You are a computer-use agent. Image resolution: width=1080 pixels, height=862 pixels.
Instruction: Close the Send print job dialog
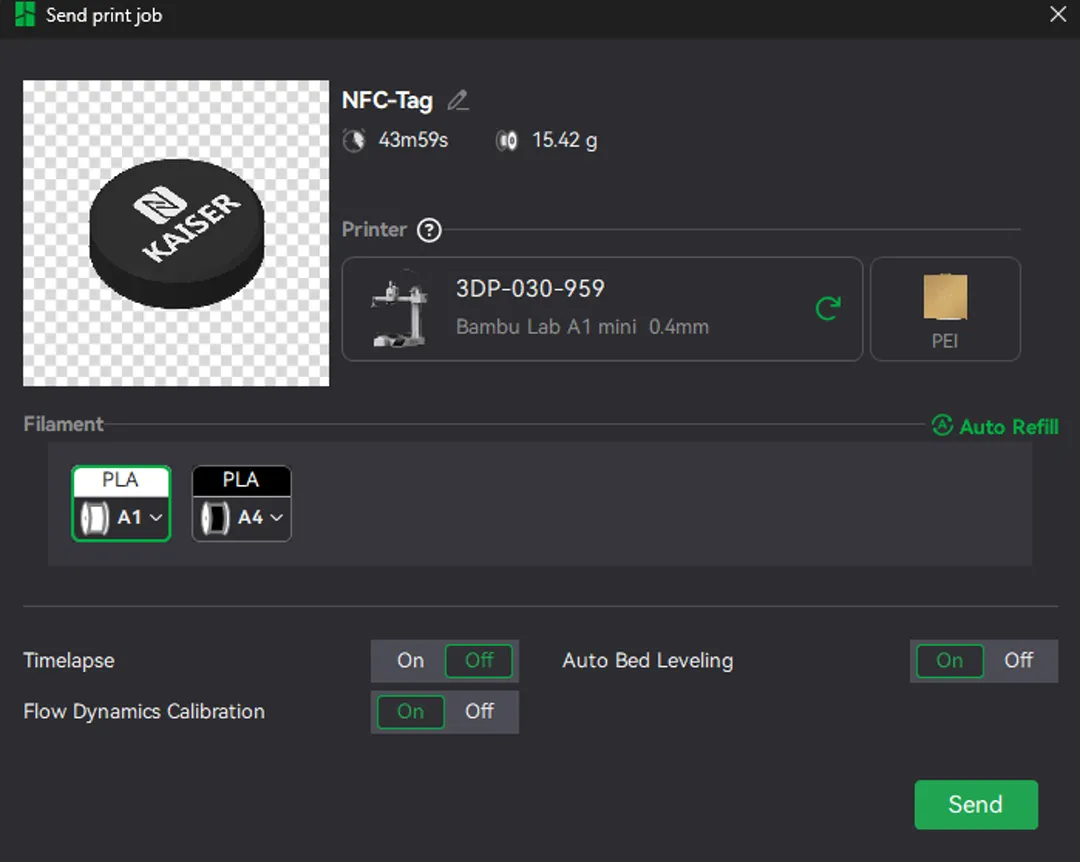point(1058,14)
